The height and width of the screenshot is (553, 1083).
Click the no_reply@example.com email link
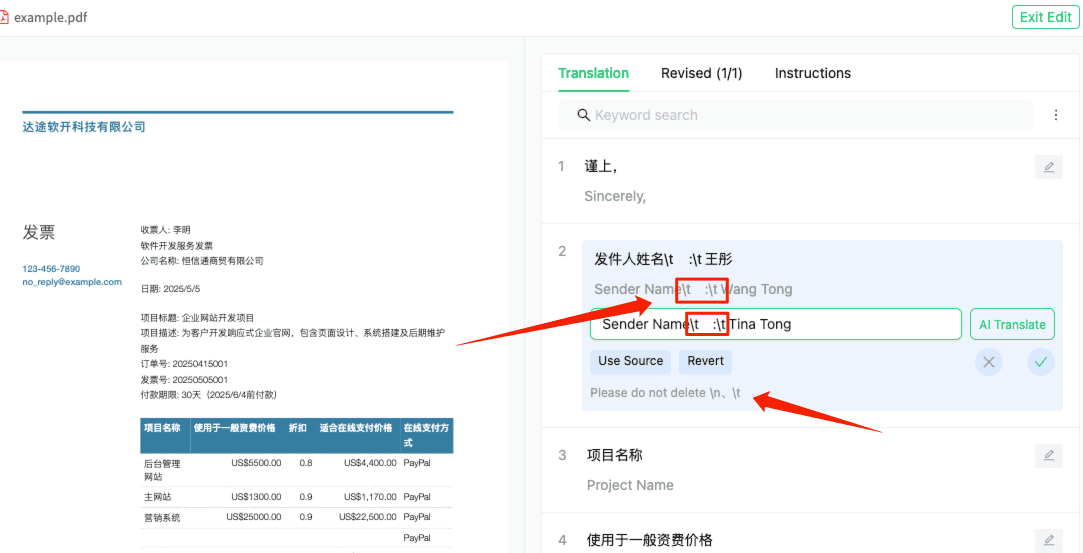pyautogui.click(x=72, y=282)
